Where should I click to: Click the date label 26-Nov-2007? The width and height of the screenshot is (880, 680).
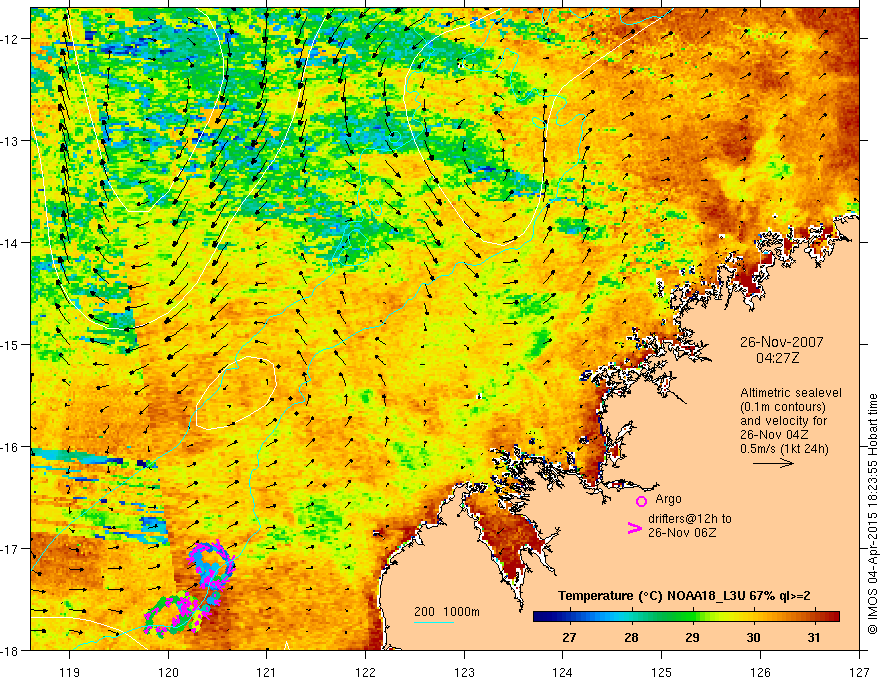781,342
